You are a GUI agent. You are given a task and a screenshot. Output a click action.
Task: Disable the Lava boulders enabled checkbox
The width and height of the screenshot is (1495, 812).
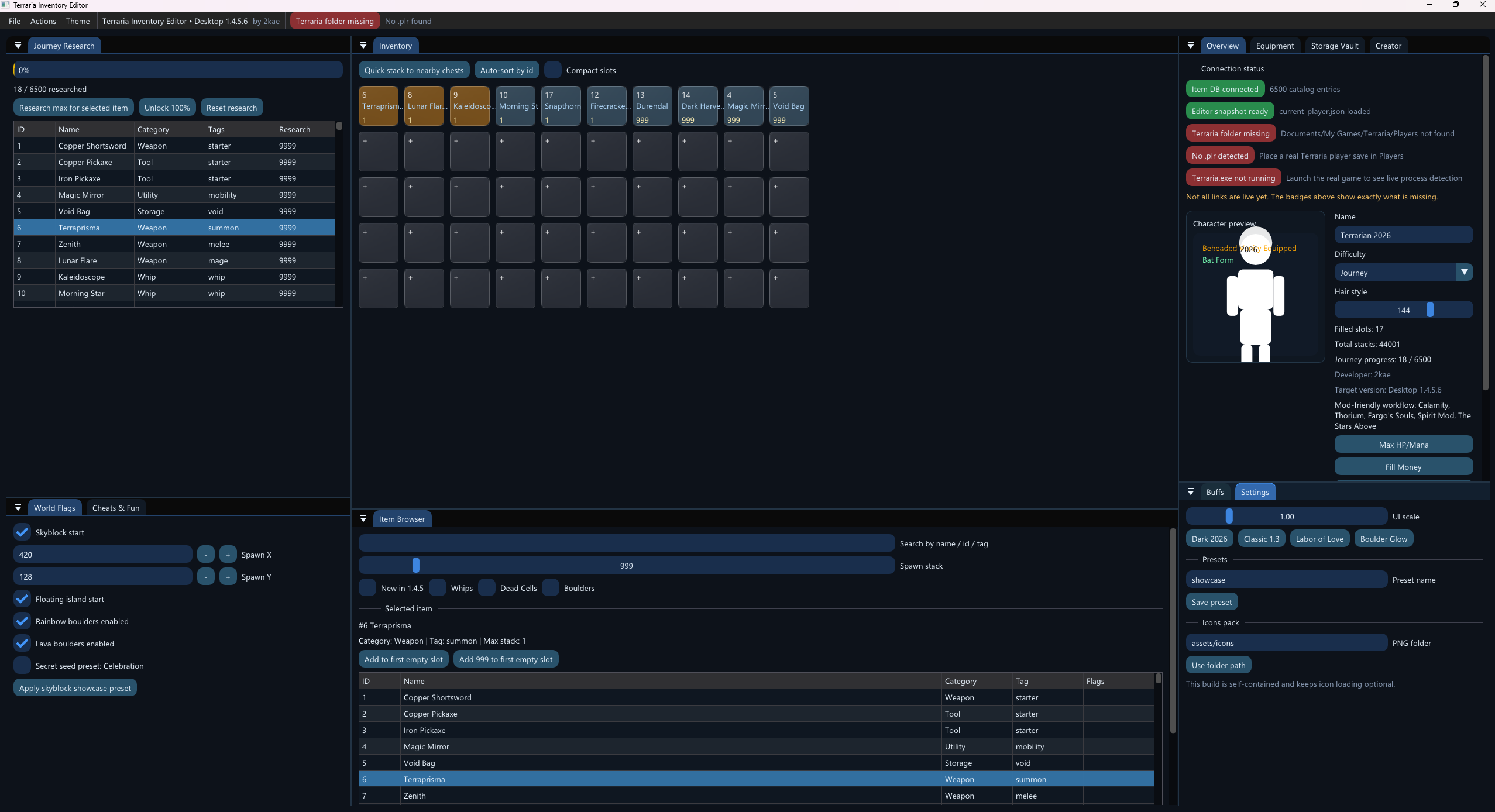click(22, 643)
